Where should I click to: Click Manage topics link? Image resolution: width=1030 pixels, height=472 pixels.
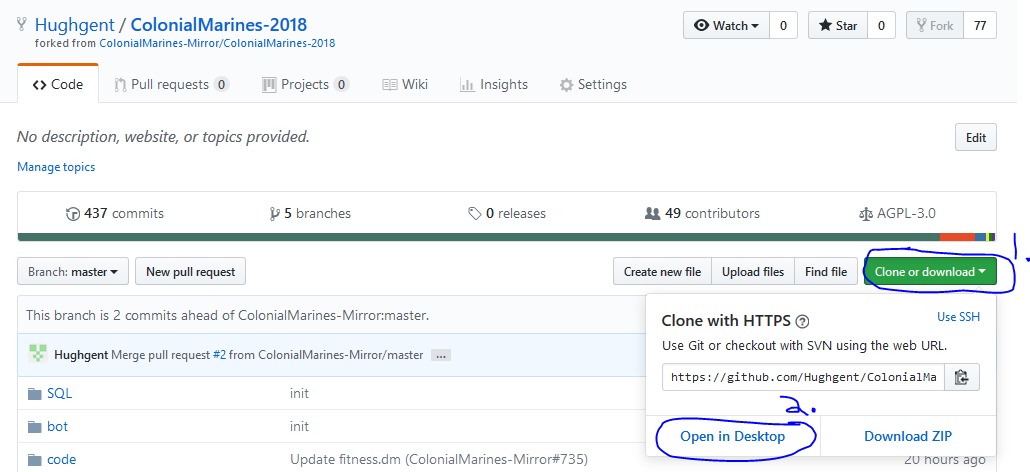(x=56, y=167)
